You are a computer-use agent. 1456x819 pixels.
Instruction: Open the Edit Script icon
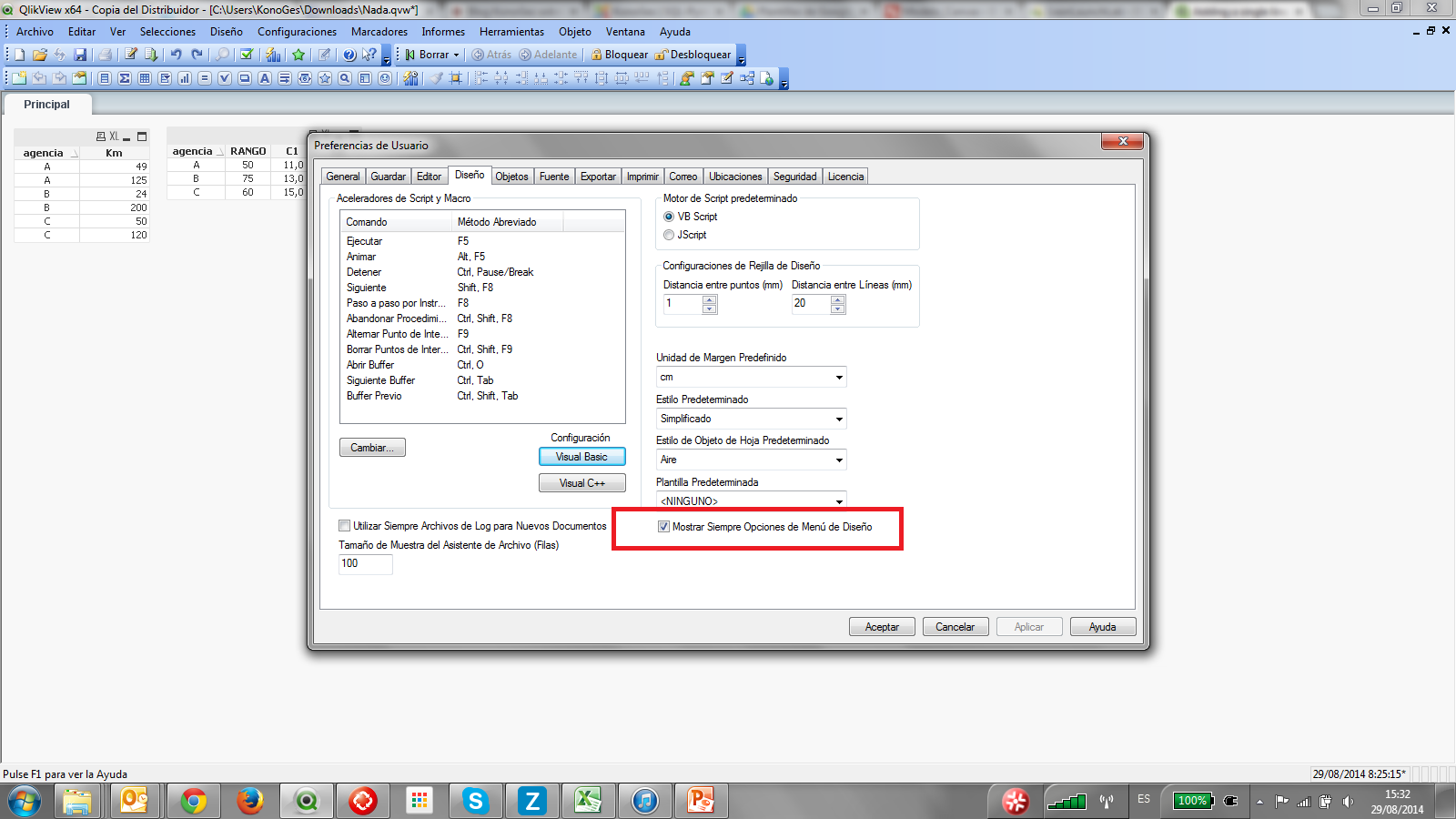131,55
